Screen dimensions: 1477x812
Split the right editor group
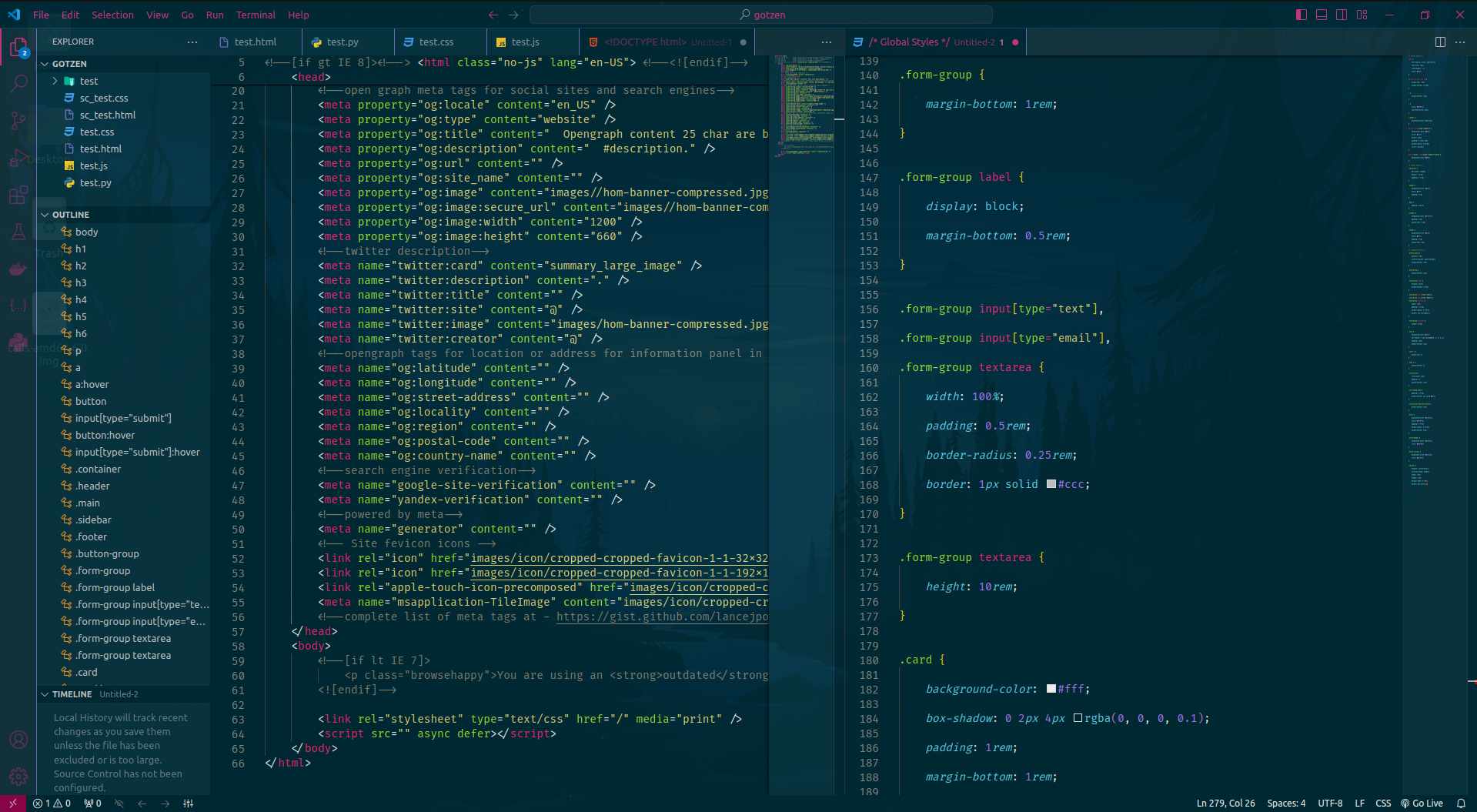tap(1440, 42)
